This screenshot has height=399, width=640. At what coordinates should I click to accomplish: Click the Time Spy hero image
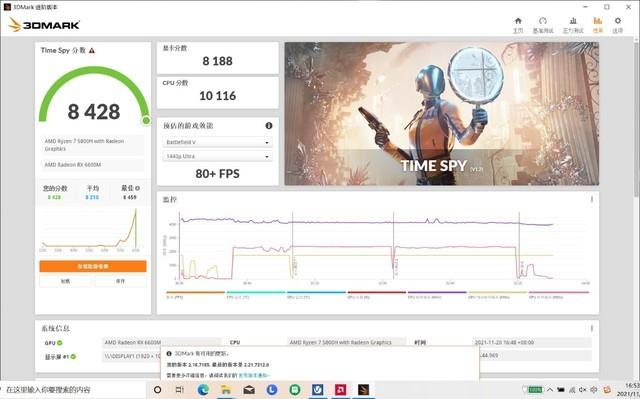(x=442, y=113)
